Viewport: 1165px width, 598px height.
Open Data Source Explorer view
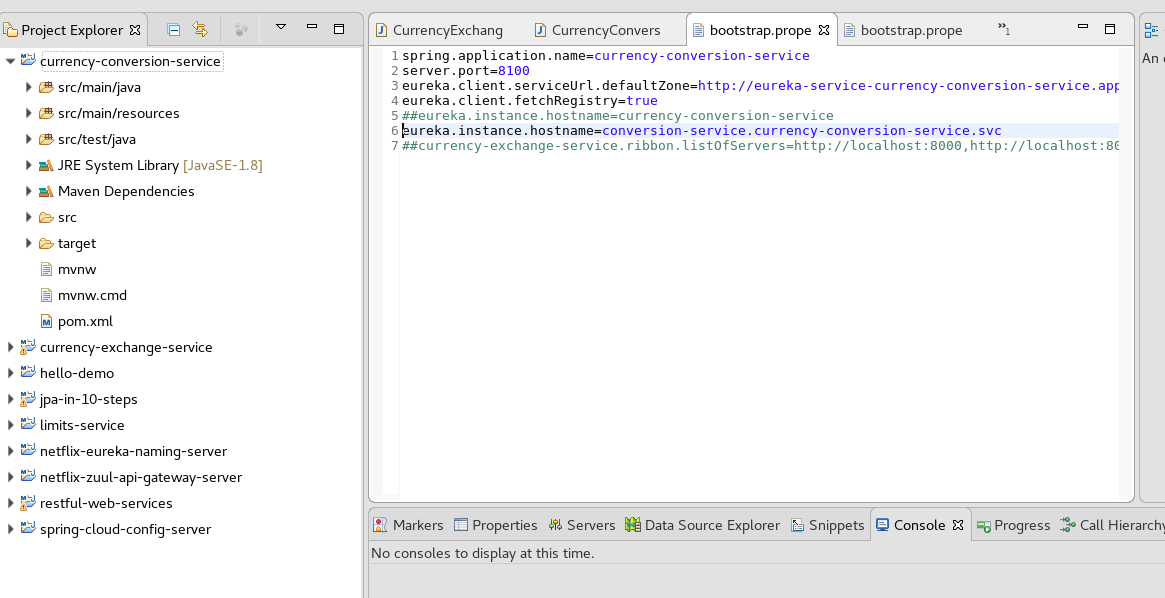click(x=632, y=525)
